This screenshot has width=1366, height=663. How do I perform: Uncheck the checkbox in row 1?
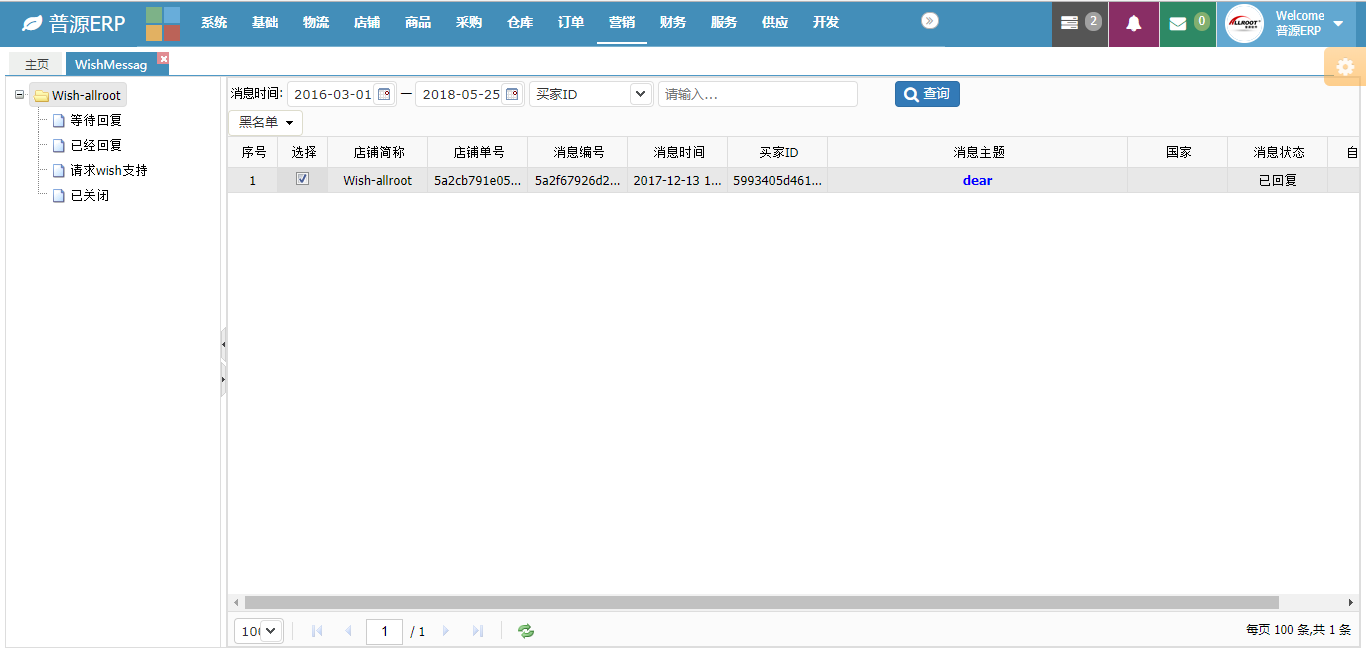coord(303,179)
